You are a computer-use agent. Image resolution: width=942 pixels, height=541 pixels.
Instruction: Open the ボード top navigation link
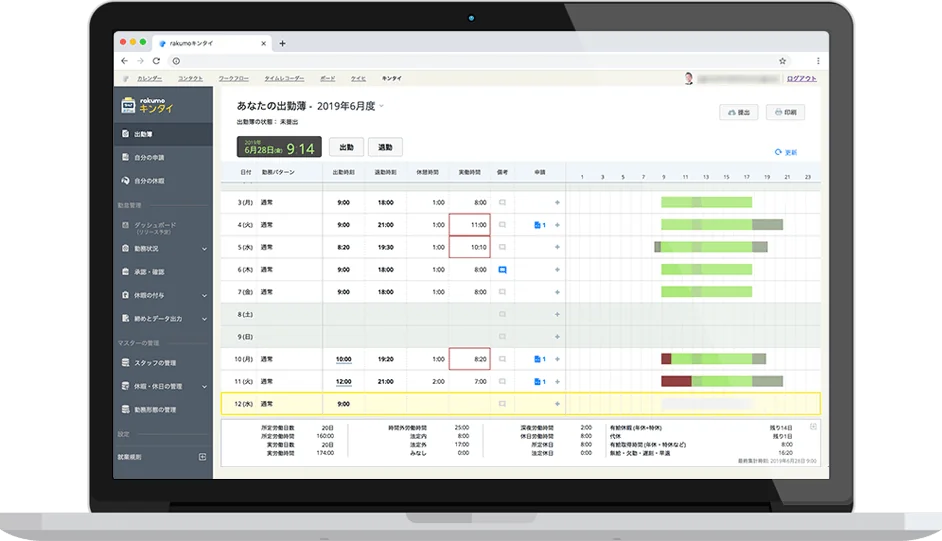point(327,79)
